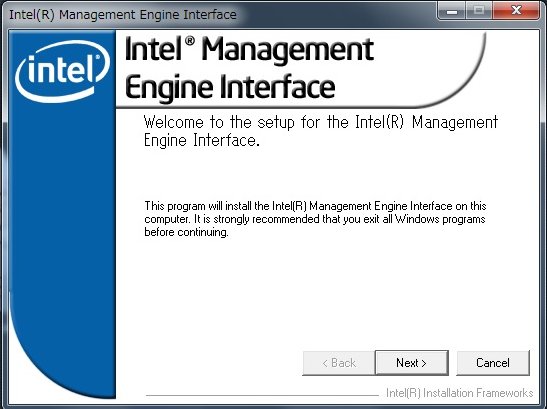The width and height of the screenshot is (547, 409).
Task: Close the installer with the red X
Action: [x=516, y=10]
